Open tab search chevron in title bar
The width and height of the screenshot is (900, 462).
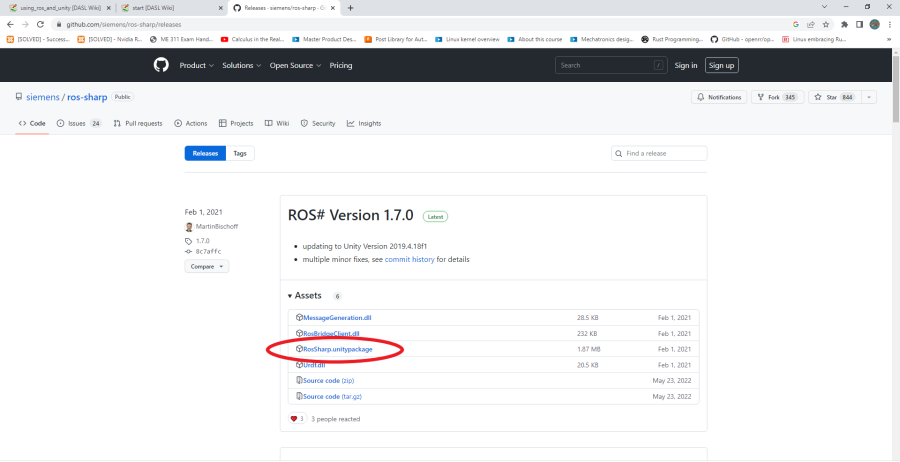824,7
